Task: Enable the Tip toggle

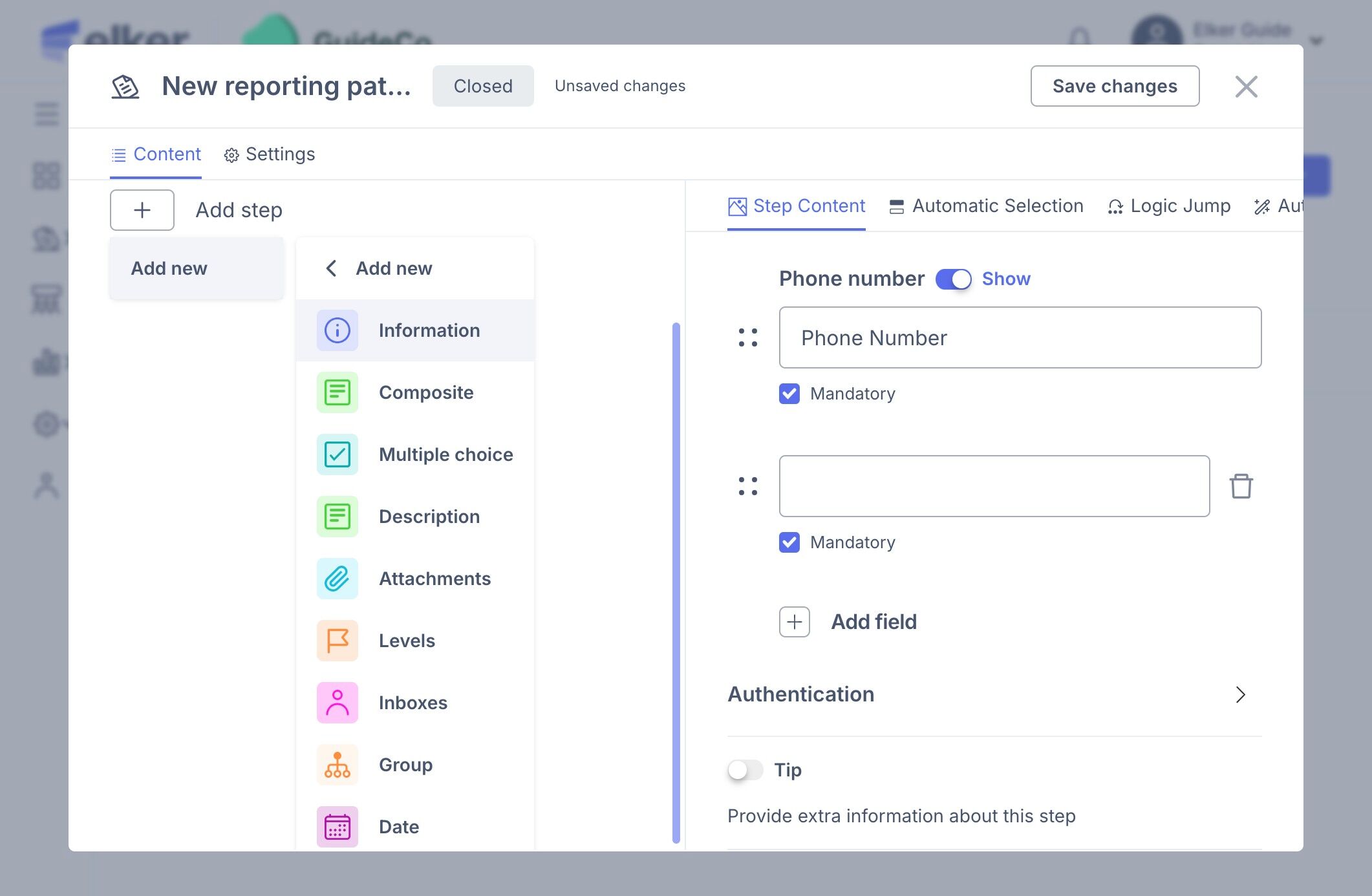Action: tap(745, 770)
